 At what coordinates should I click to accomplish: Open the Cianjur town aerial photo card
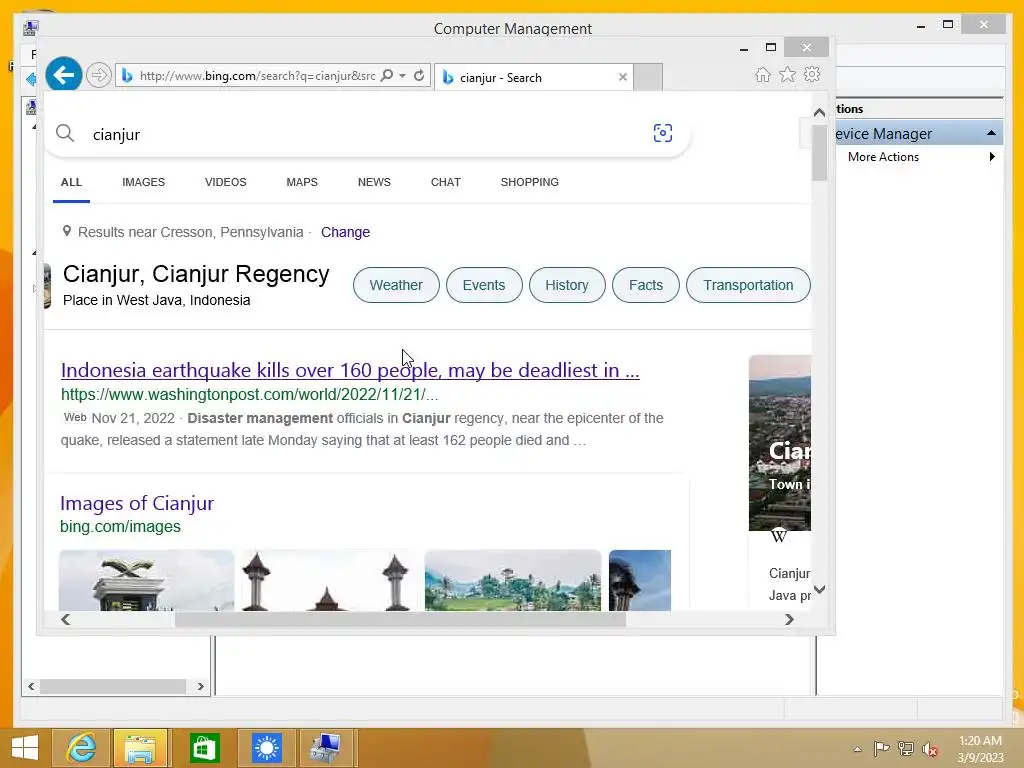(780, 443)
